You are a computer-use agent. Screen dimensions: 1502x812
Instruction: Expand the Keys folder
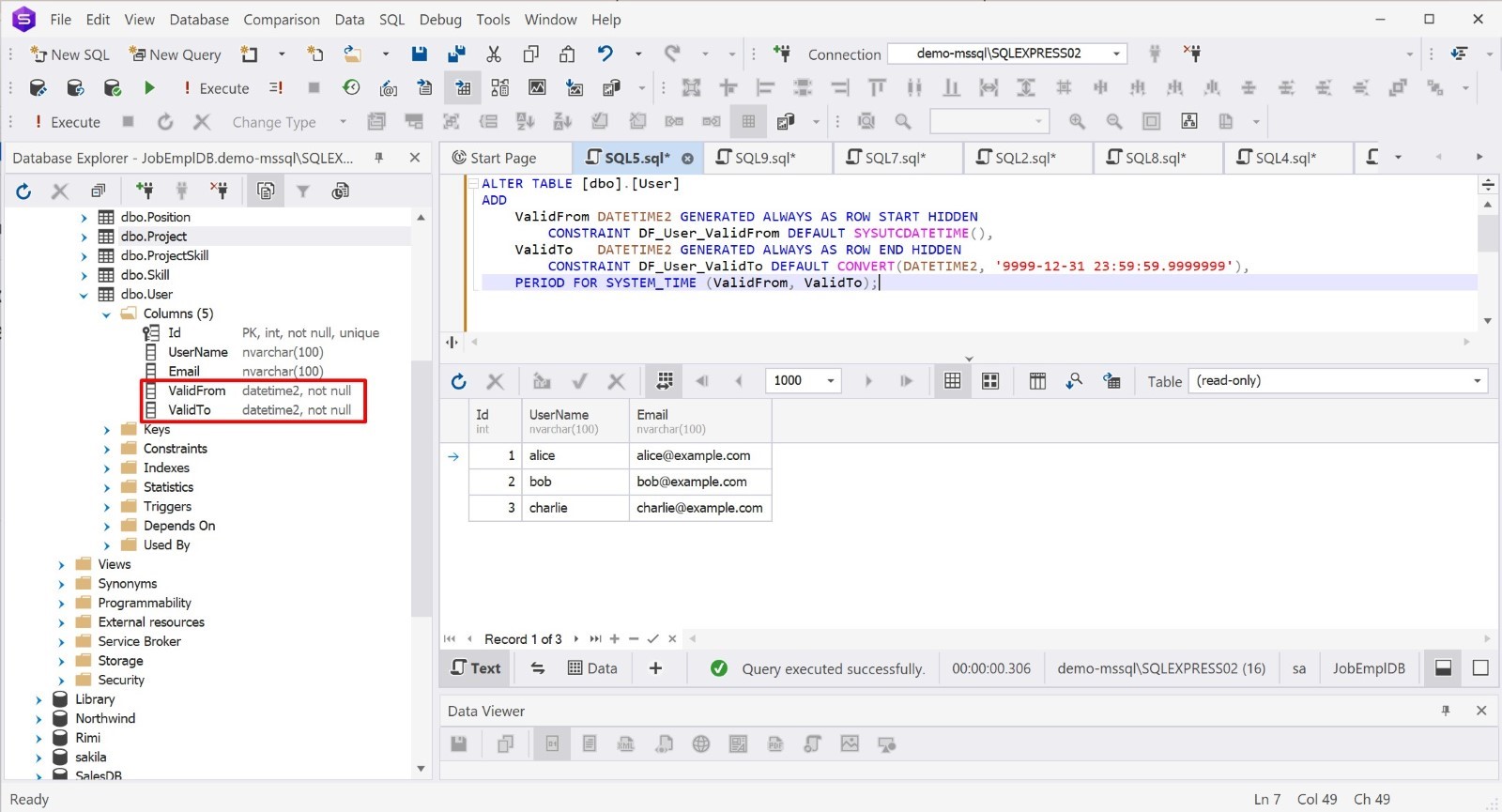point(106,430)
